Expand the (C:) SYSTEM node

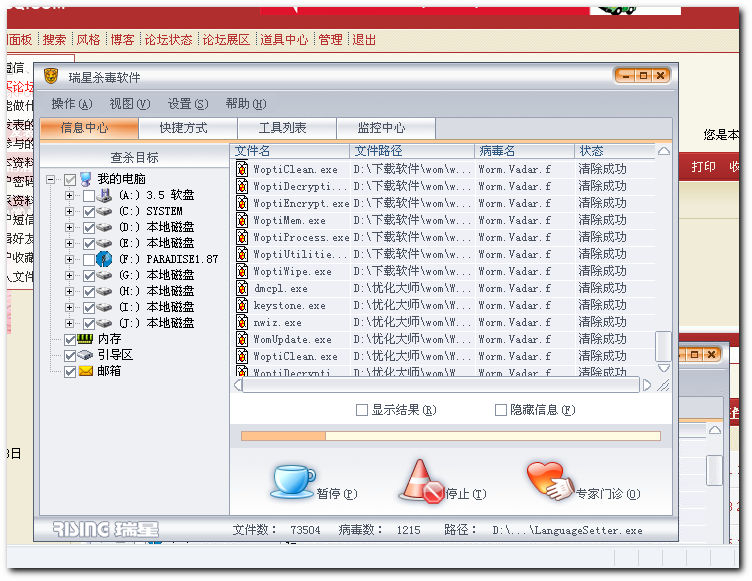pos(70,211)
